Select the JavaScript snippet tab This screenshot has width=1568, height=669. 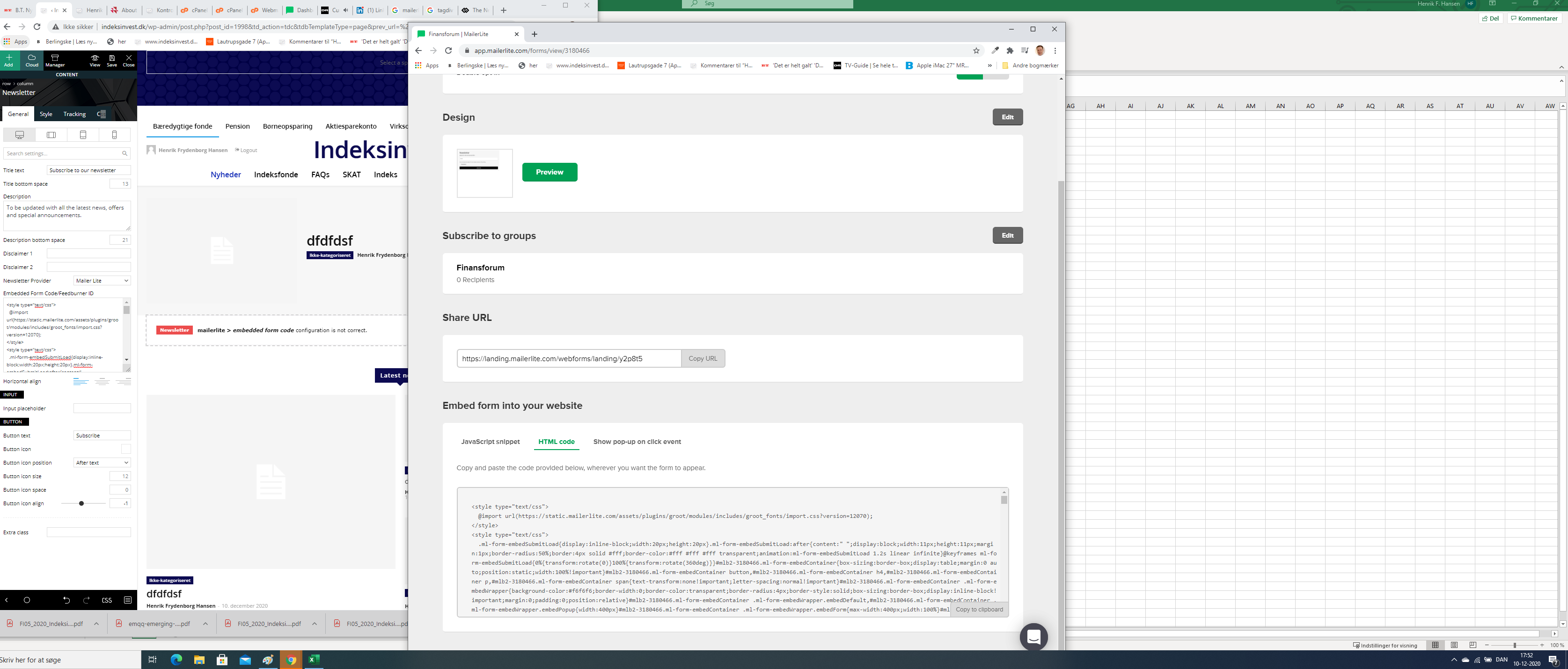pos(491,442)
